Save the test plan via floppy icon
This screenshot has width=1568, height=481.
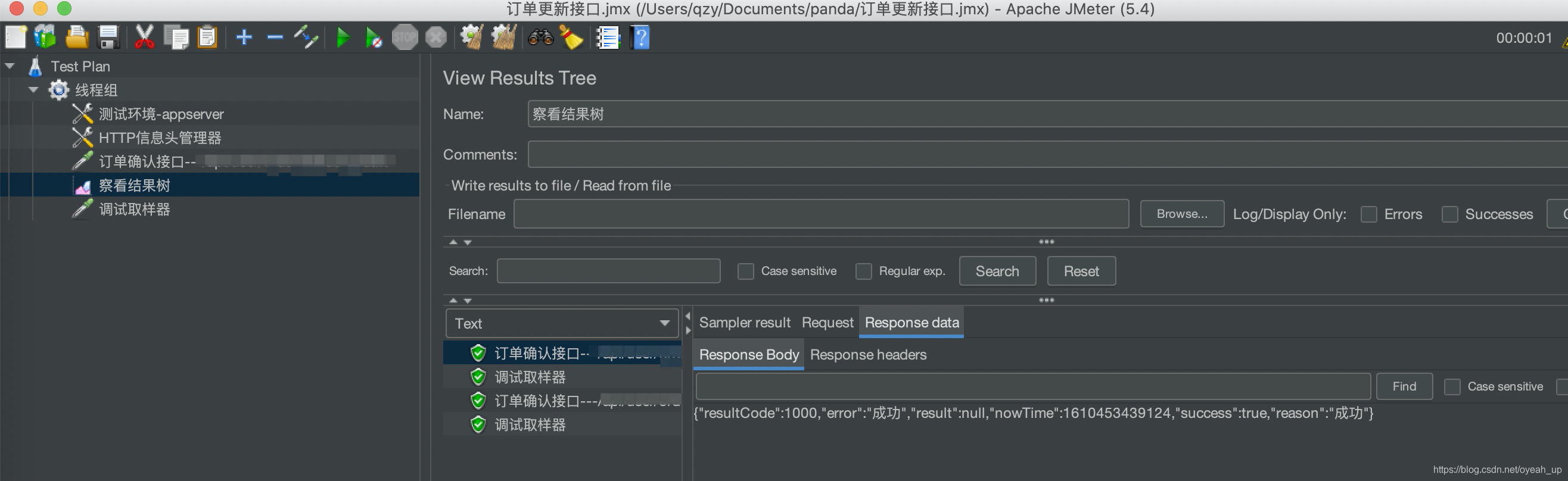[108, 38]
